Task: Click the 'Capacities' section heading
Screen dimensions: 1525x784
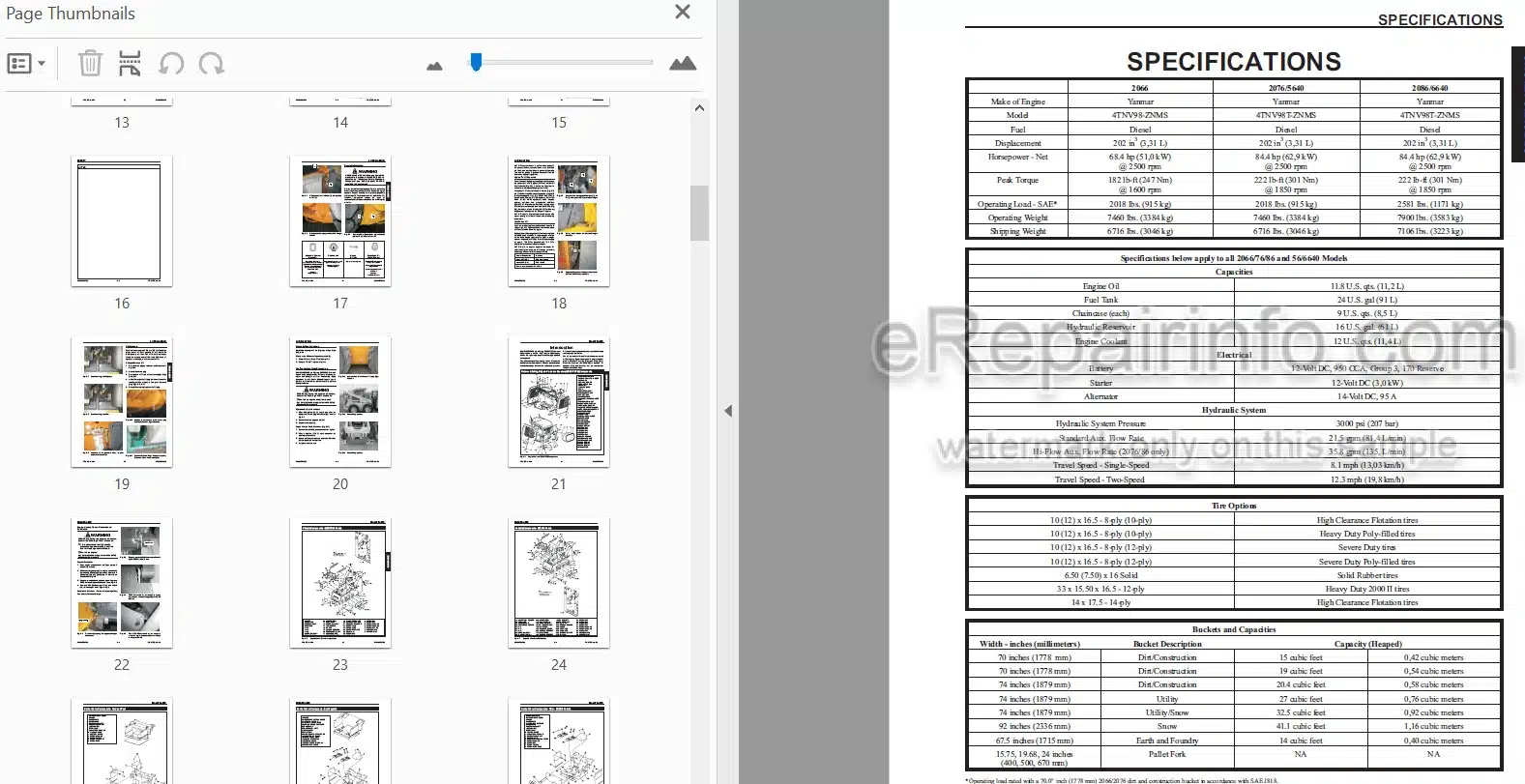Action: click(1234, 272)
